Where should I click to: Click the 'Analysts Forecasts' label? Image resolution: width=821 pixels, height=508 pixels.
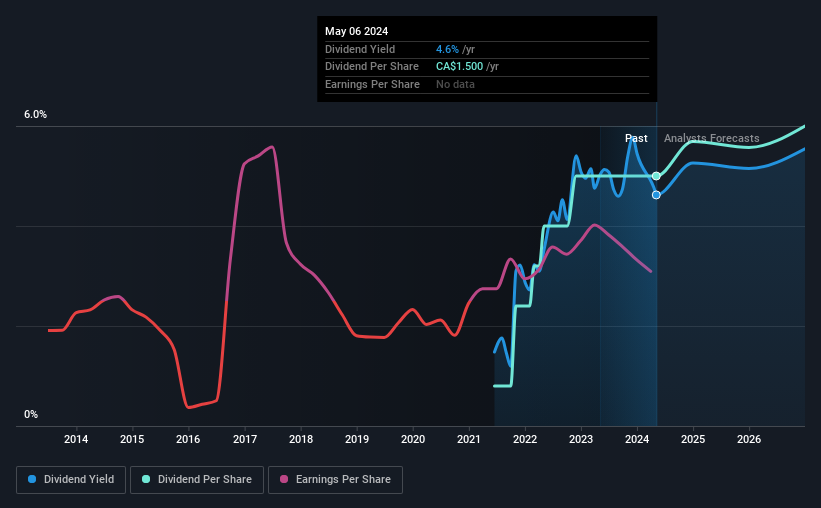click(x=712, y=138)
